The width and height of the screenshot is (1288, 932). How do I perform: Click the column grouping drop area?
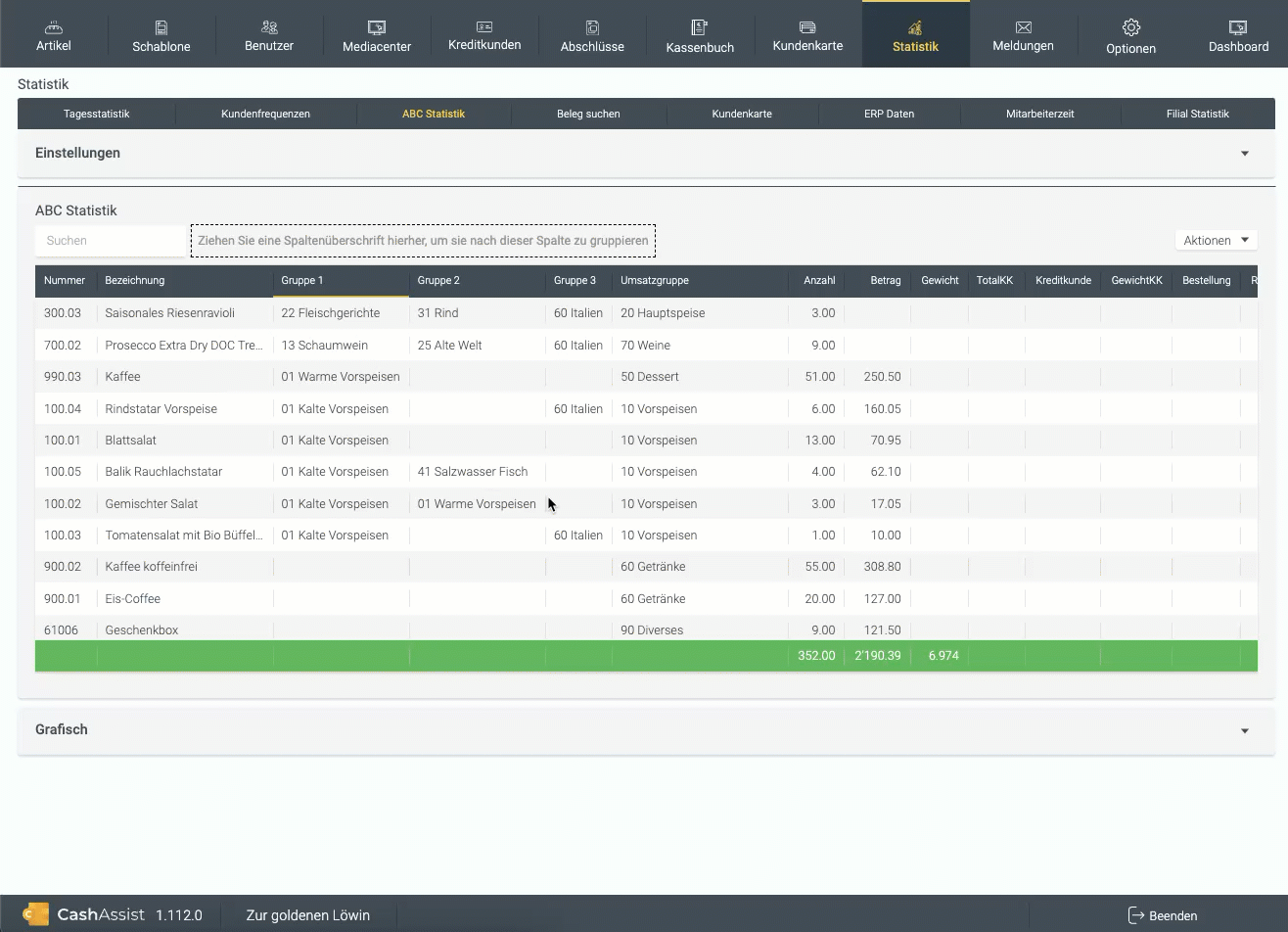[423, 240]
